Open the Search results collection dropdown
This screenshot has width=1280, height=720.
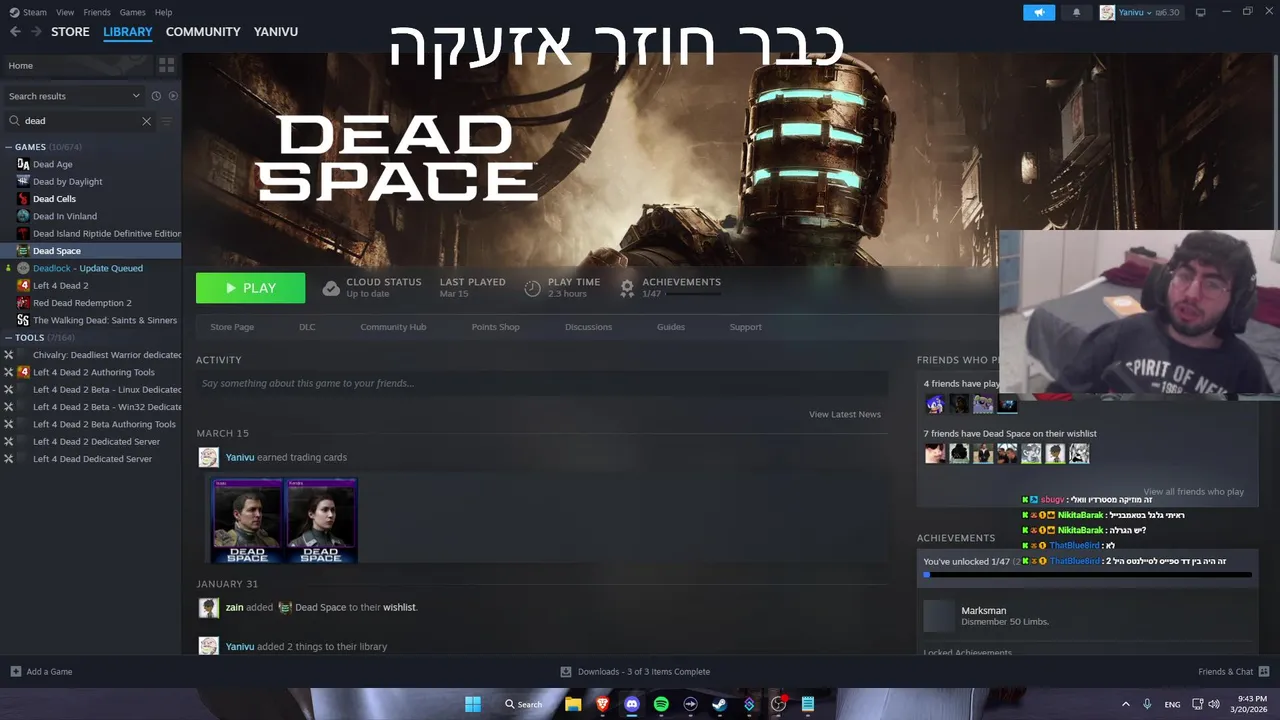pos(74,96)
